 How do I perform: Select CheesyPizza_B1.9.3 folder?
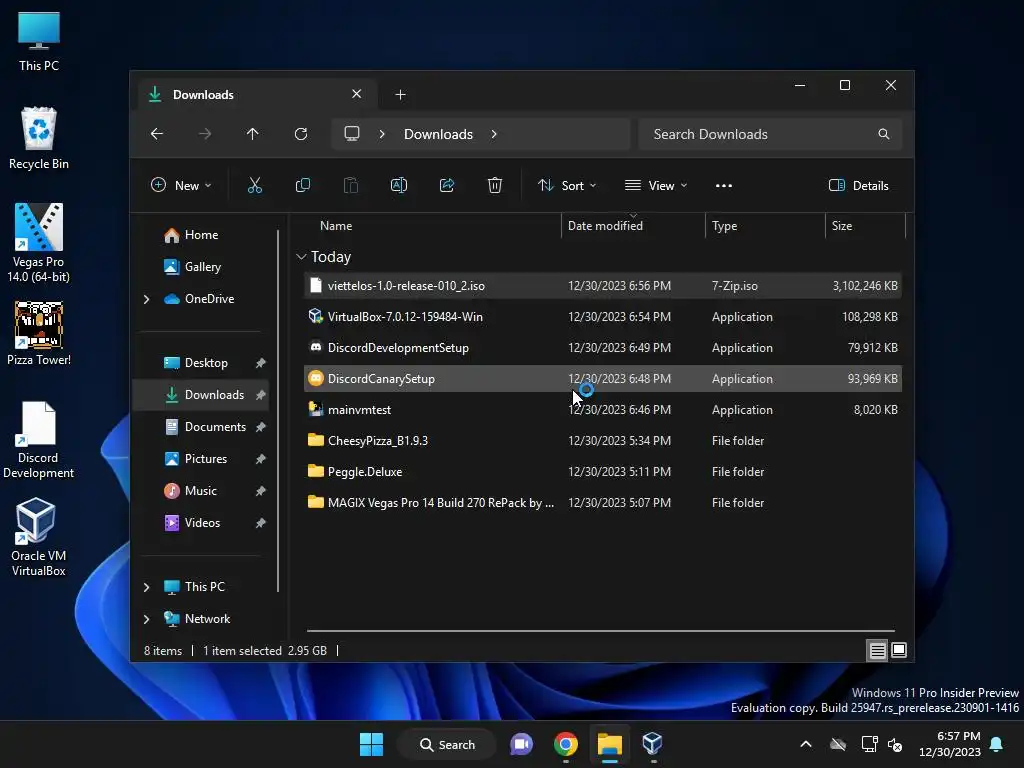click(x=603, y=441)
